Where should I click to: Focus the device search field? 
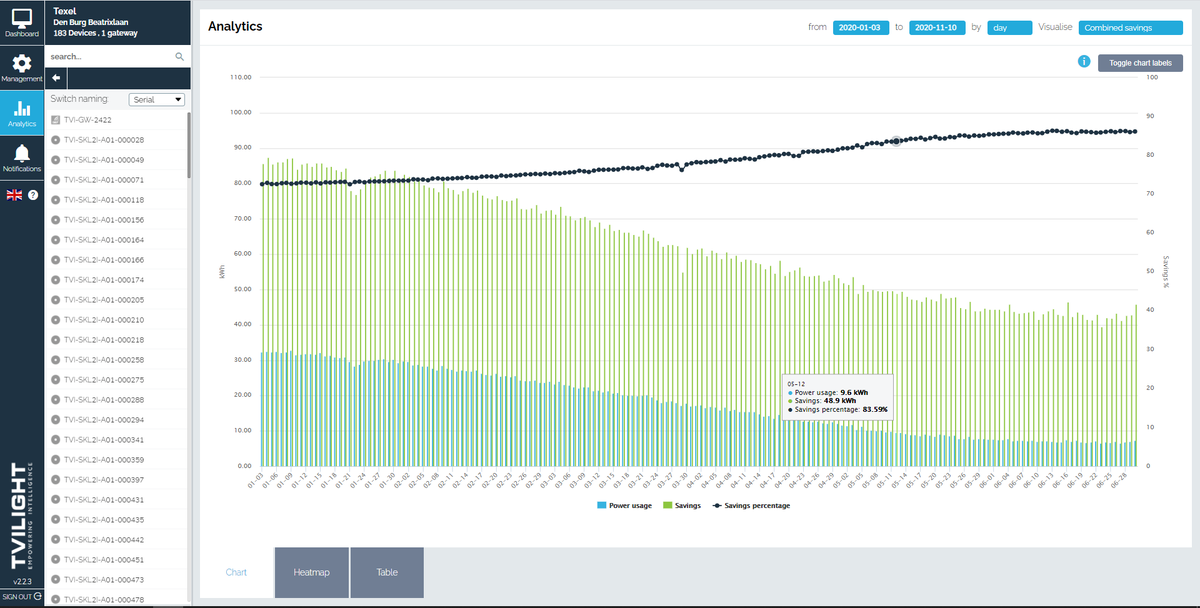(110, 57)
